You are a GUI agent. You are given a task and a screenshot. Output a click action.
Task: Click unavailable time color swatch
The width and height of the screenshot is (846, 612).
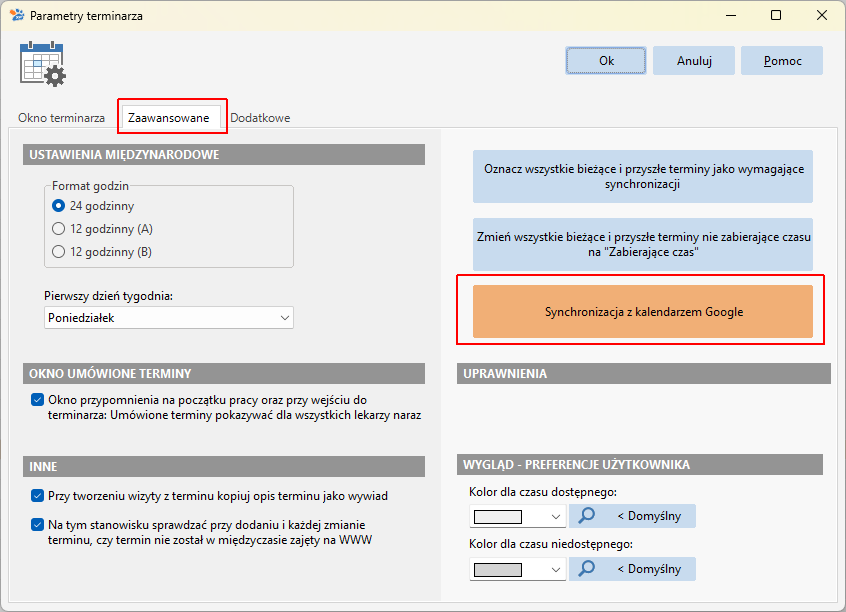[x=497, y=570]
